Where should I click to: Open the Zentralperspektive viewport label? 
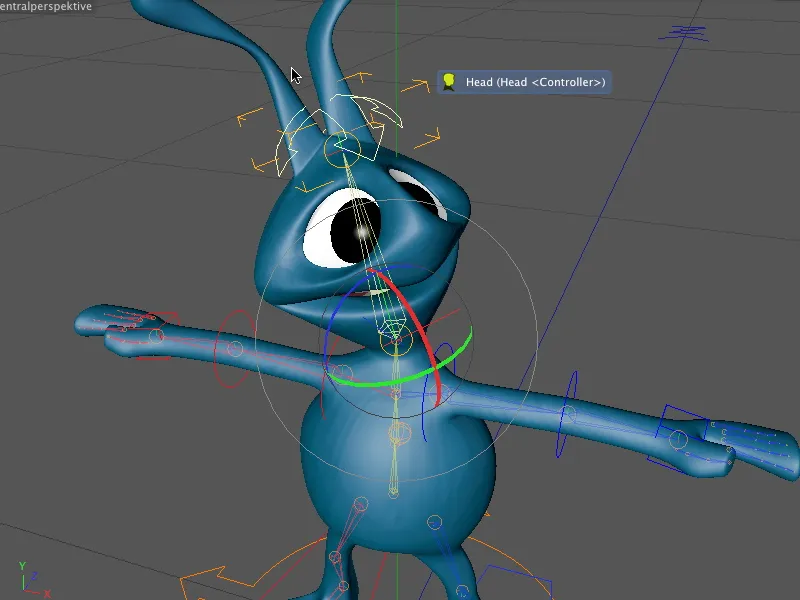tap(46, 6)
